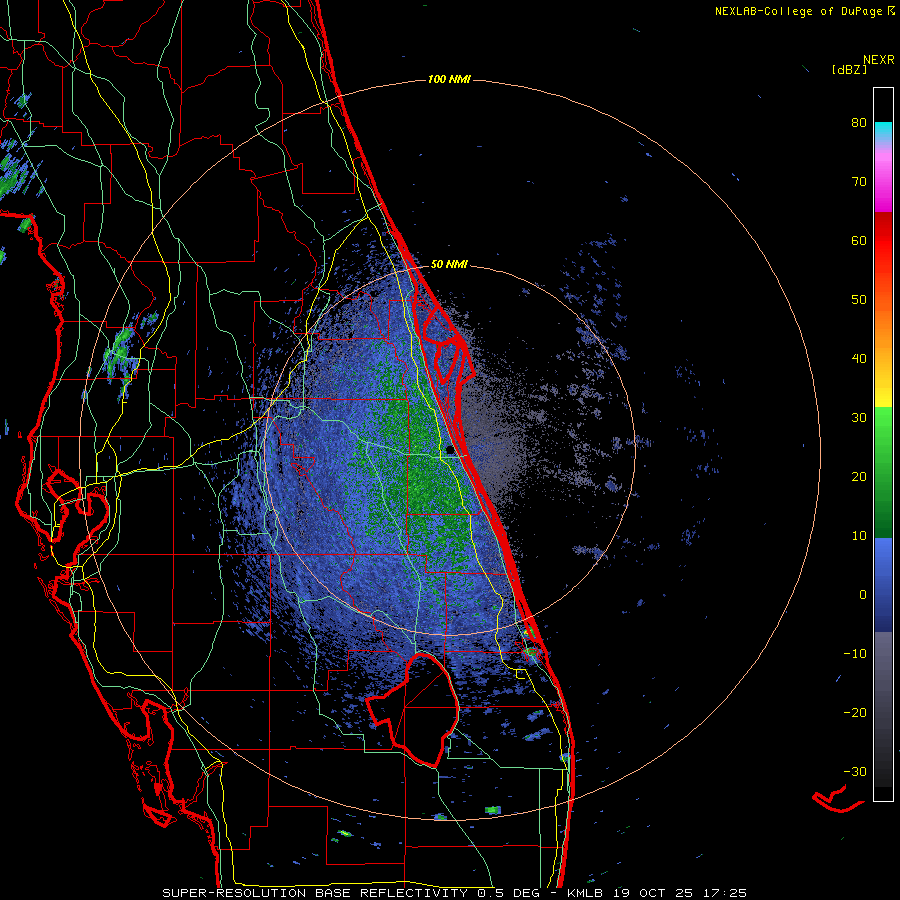Click the dBZ unit label
900x900 pixels.
(x=849, y=69)
